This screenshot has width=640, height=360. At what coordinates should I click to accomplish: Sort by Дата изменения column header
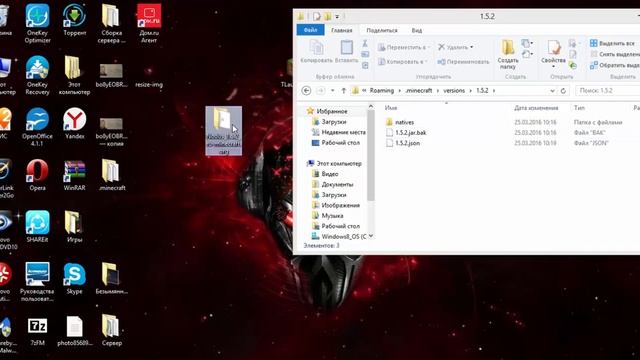[536, 108]
